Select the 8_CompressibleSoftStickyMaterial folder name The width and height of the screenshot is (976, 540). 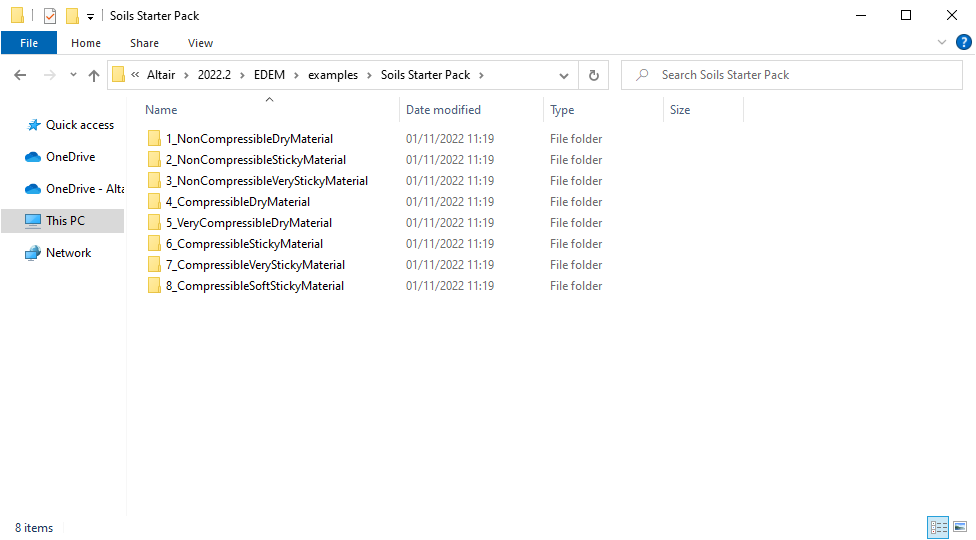[x=255, y=286]
